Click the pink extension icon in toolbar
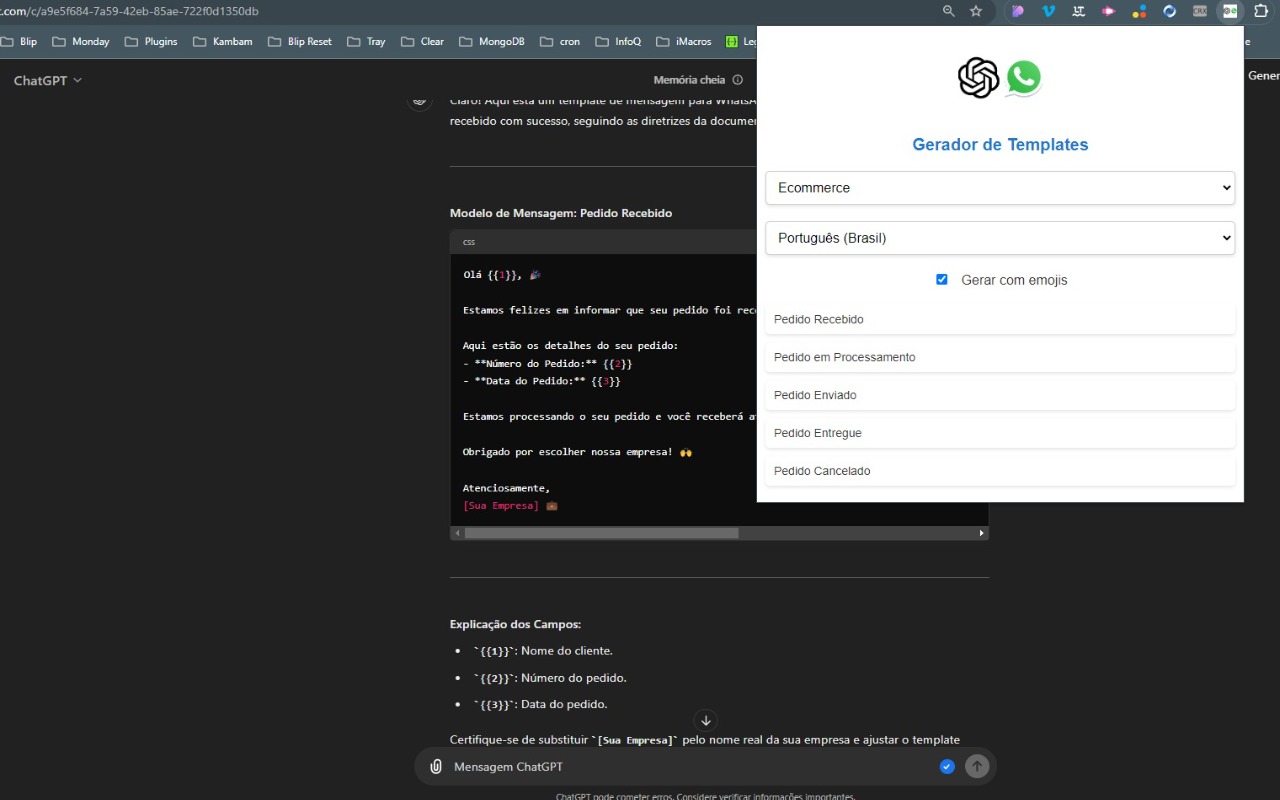 click(1109, 11)
